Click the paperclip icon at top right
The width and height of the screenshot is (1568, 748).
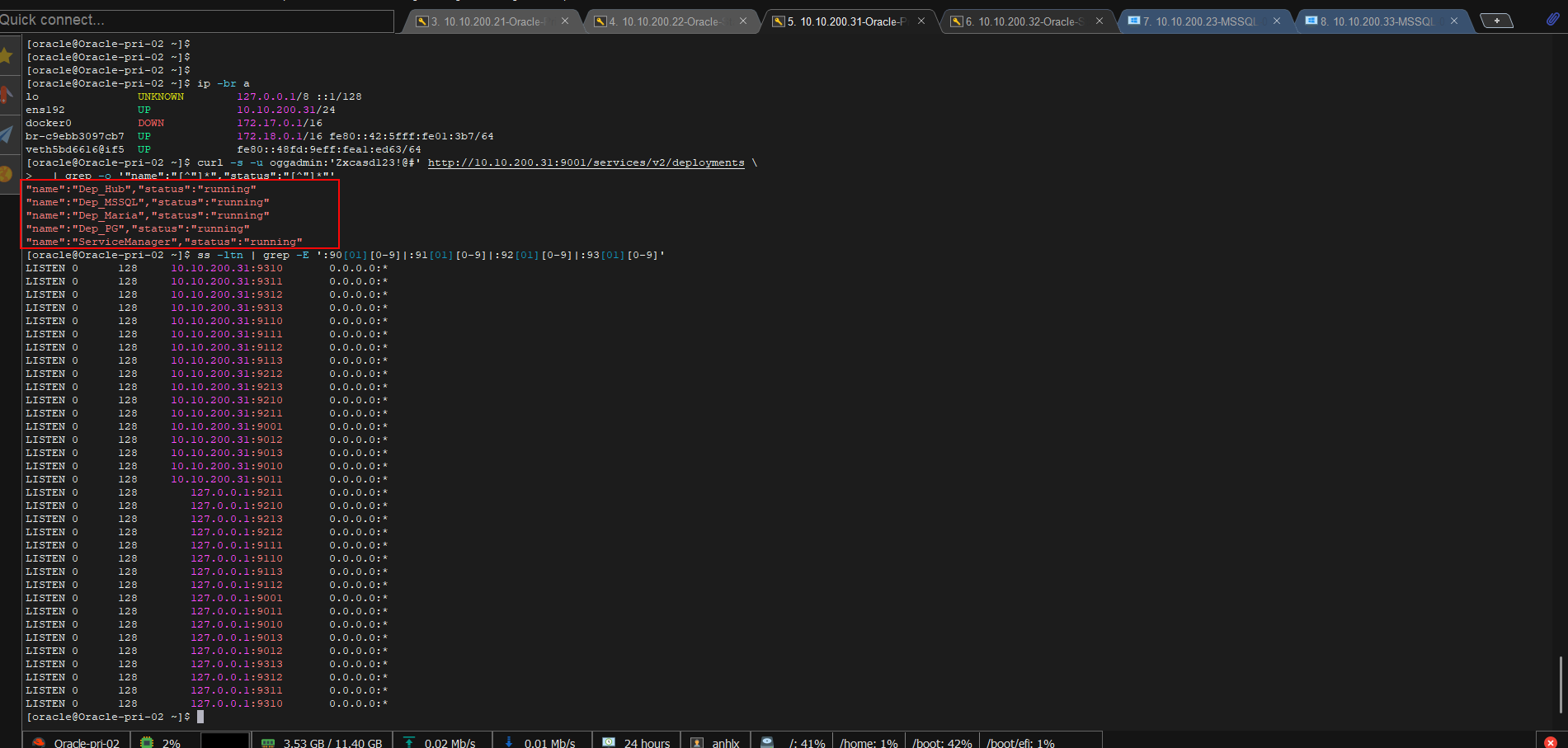point(1552,20)
